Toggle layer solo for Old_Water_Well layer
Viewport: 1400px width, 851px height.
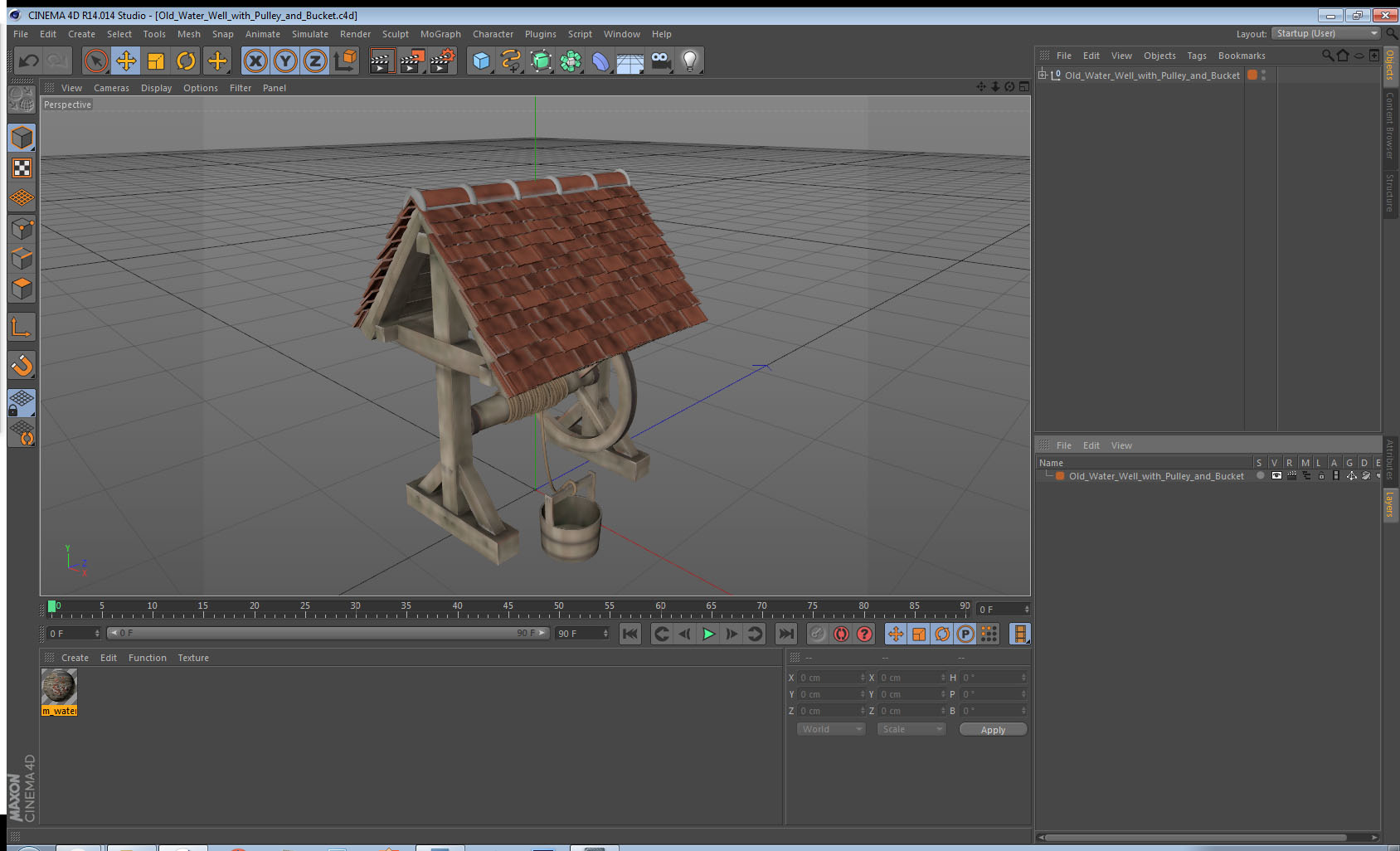(1261, 476)
